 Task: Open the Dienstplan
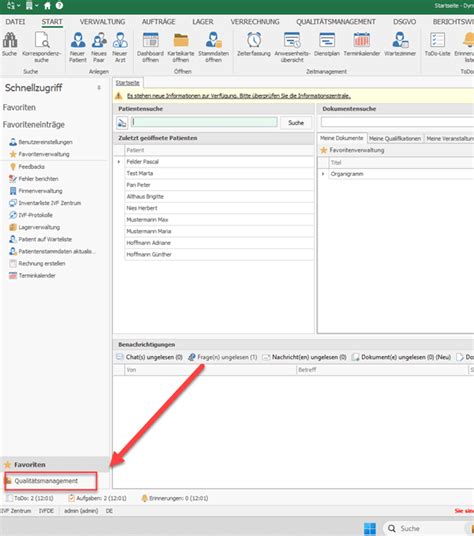(x=327, y=44)
